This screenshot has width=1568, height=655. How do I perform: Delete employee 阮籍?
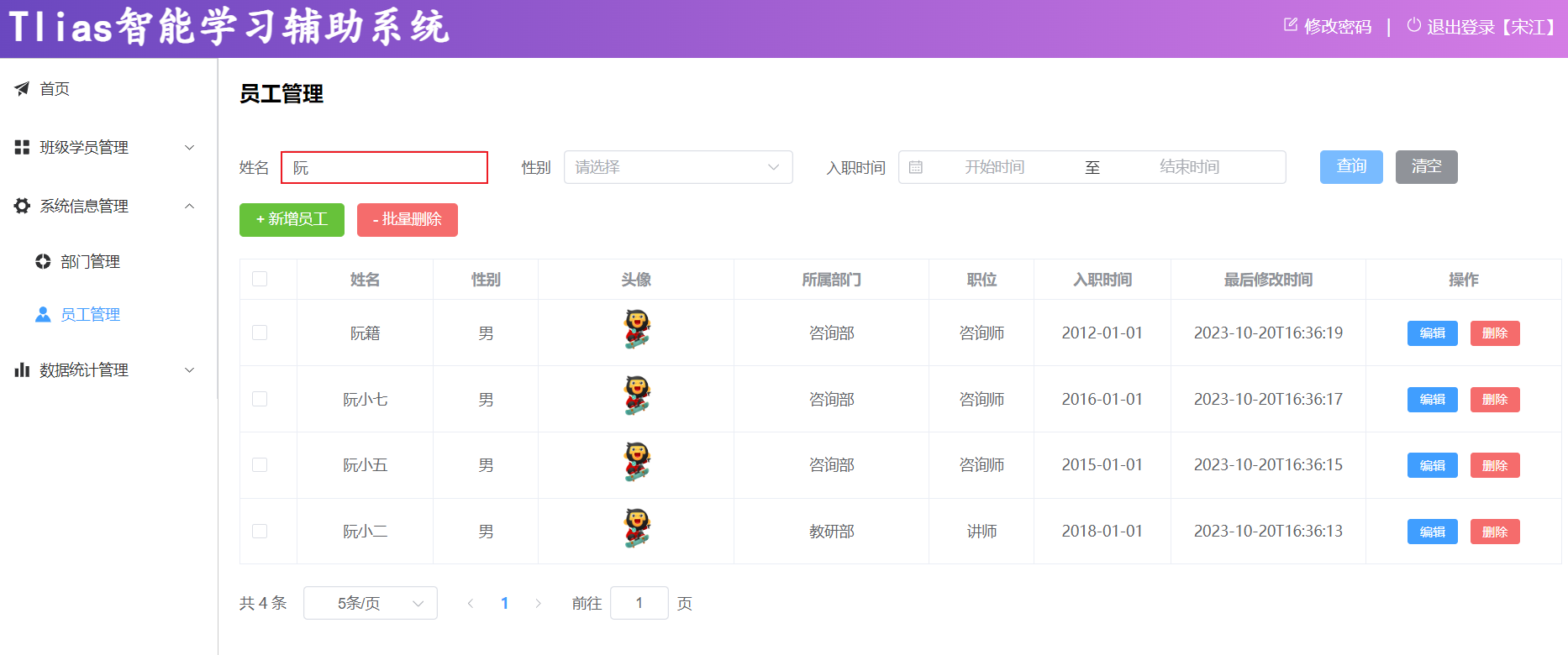pos(1495,333)
